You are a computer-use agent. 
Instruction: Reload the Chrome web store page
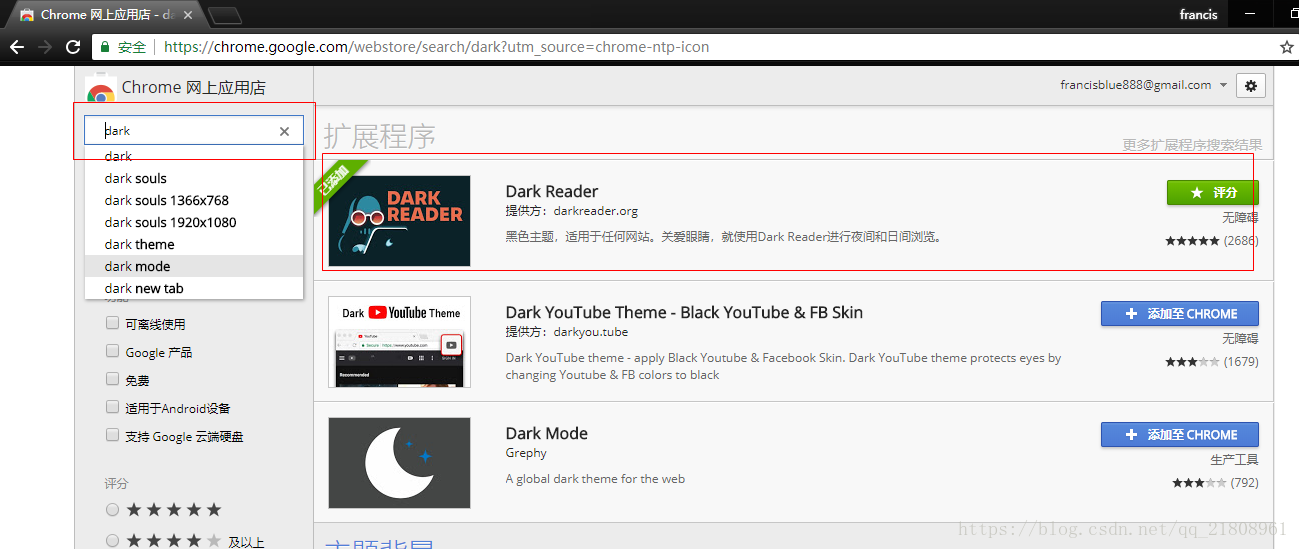(73, 47)
